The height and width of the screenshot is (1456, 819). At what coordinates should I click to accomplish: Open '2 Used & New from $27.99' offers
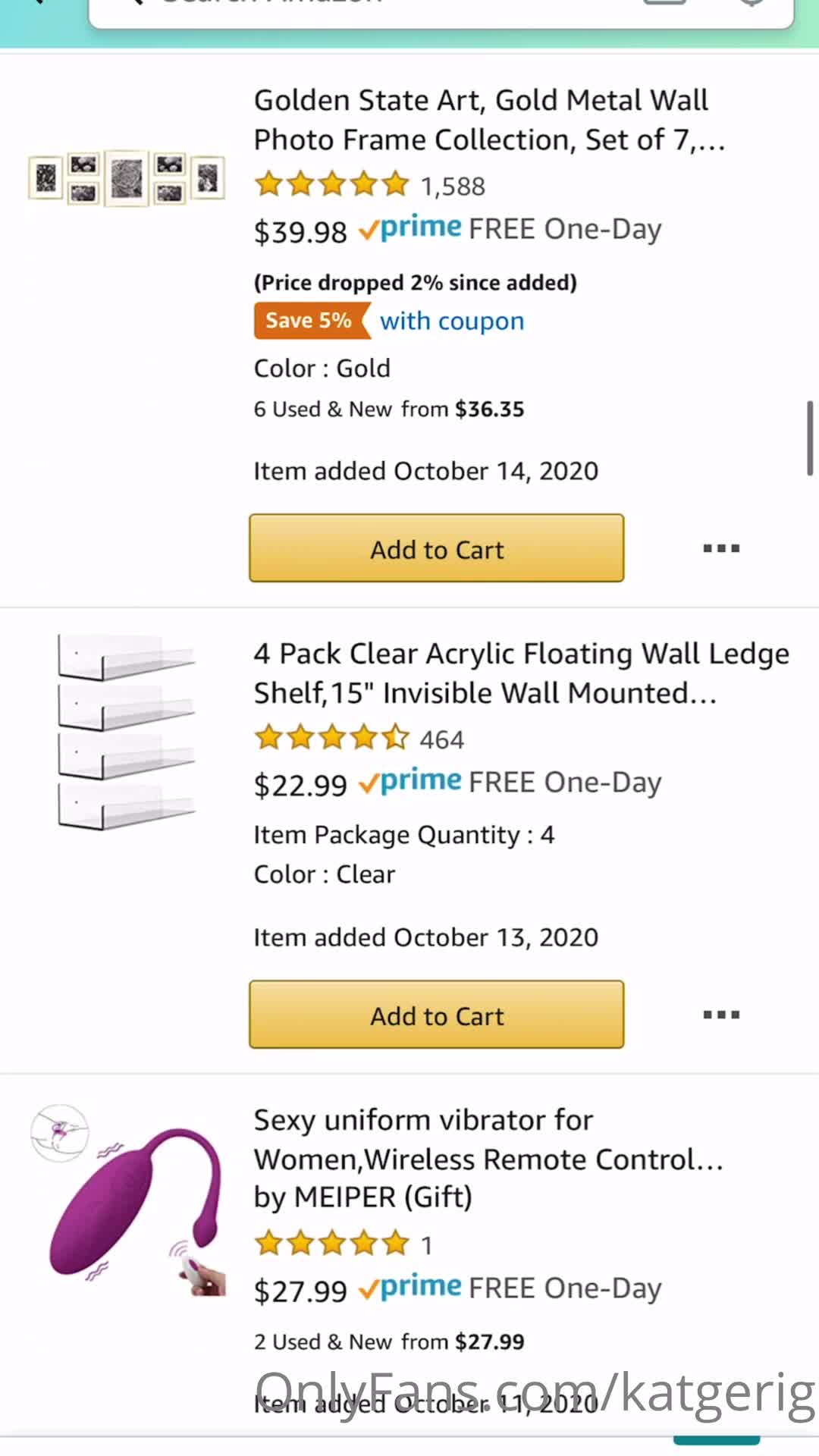(388, 1341)
